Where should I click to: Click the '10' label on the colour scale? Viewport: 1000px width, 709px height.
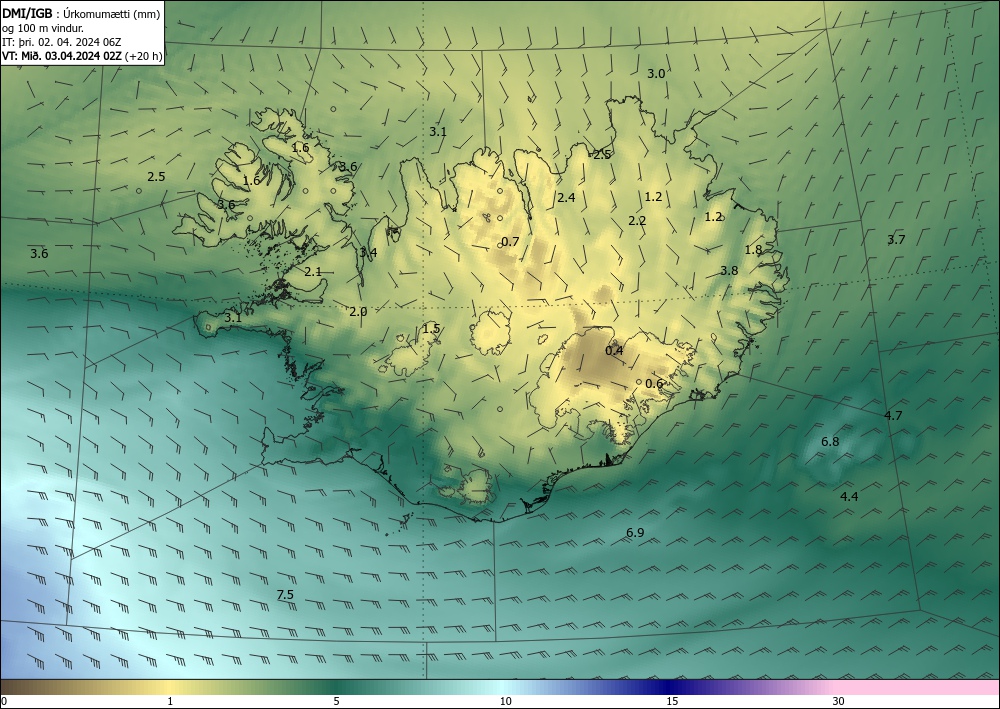click(x=505, y=701)
